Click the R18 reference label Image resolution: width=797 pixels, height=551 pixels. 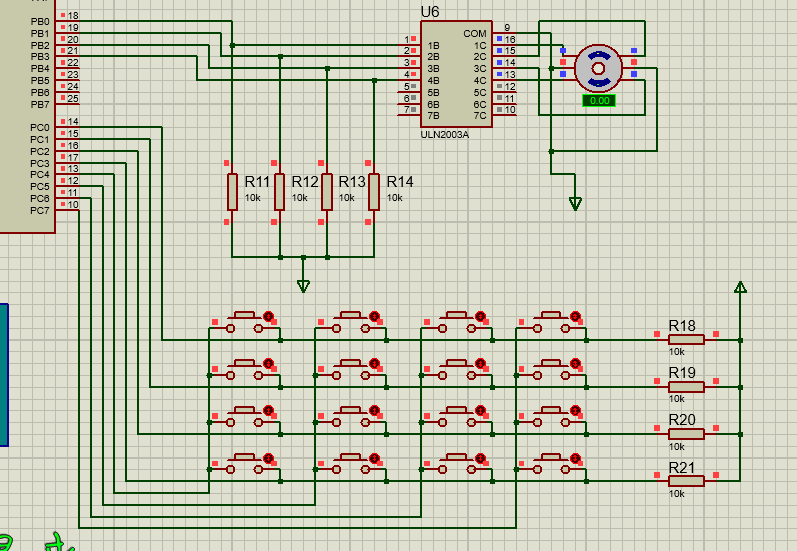click(x=682, y=326)
